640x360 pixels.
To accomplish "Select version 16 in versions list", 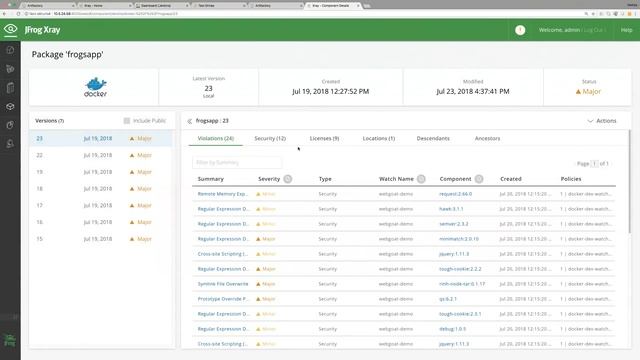I will tap(101, 222).
